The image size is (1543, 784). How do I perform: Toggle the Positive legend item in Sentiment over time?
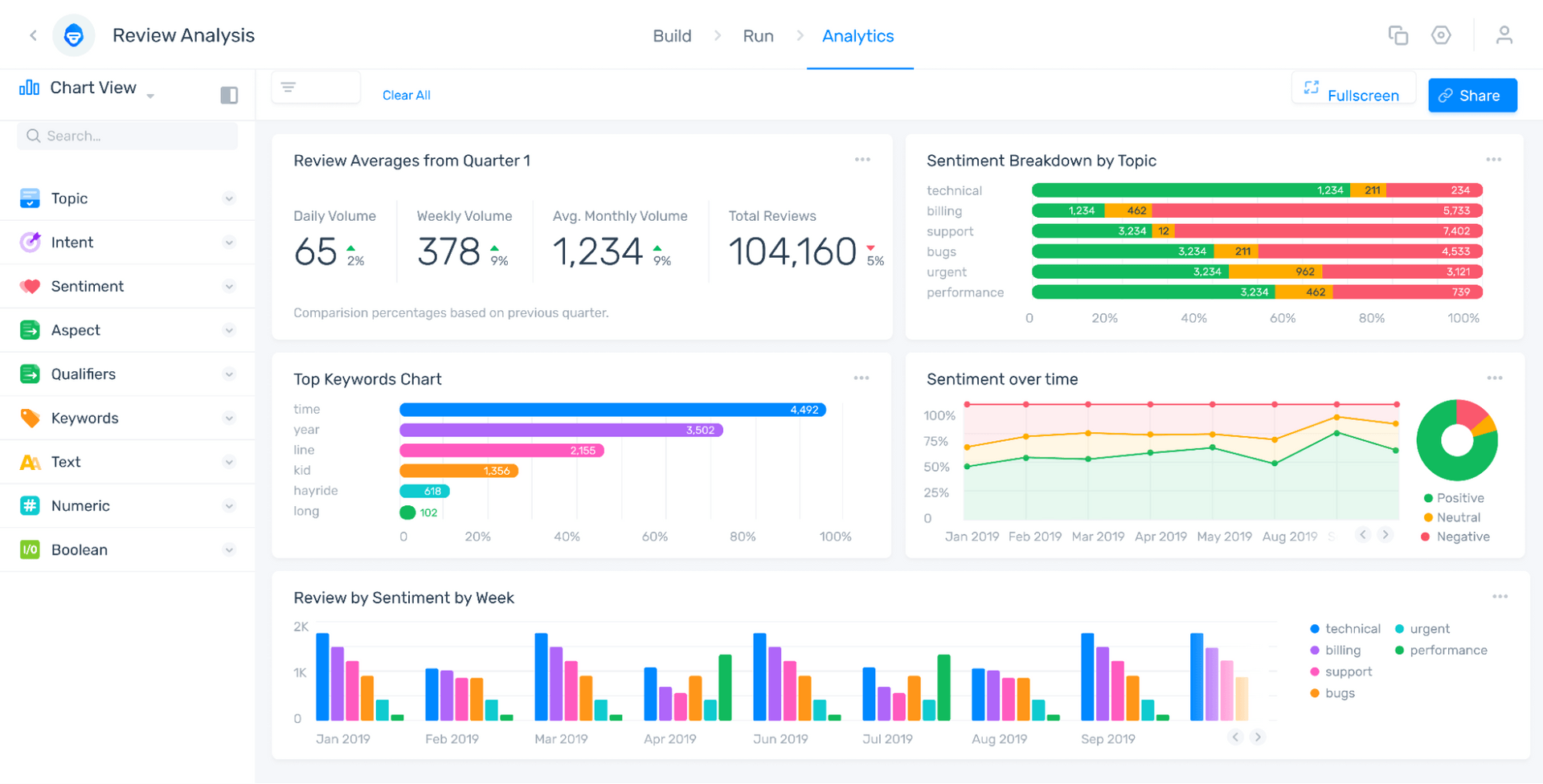pos(1453,498)
